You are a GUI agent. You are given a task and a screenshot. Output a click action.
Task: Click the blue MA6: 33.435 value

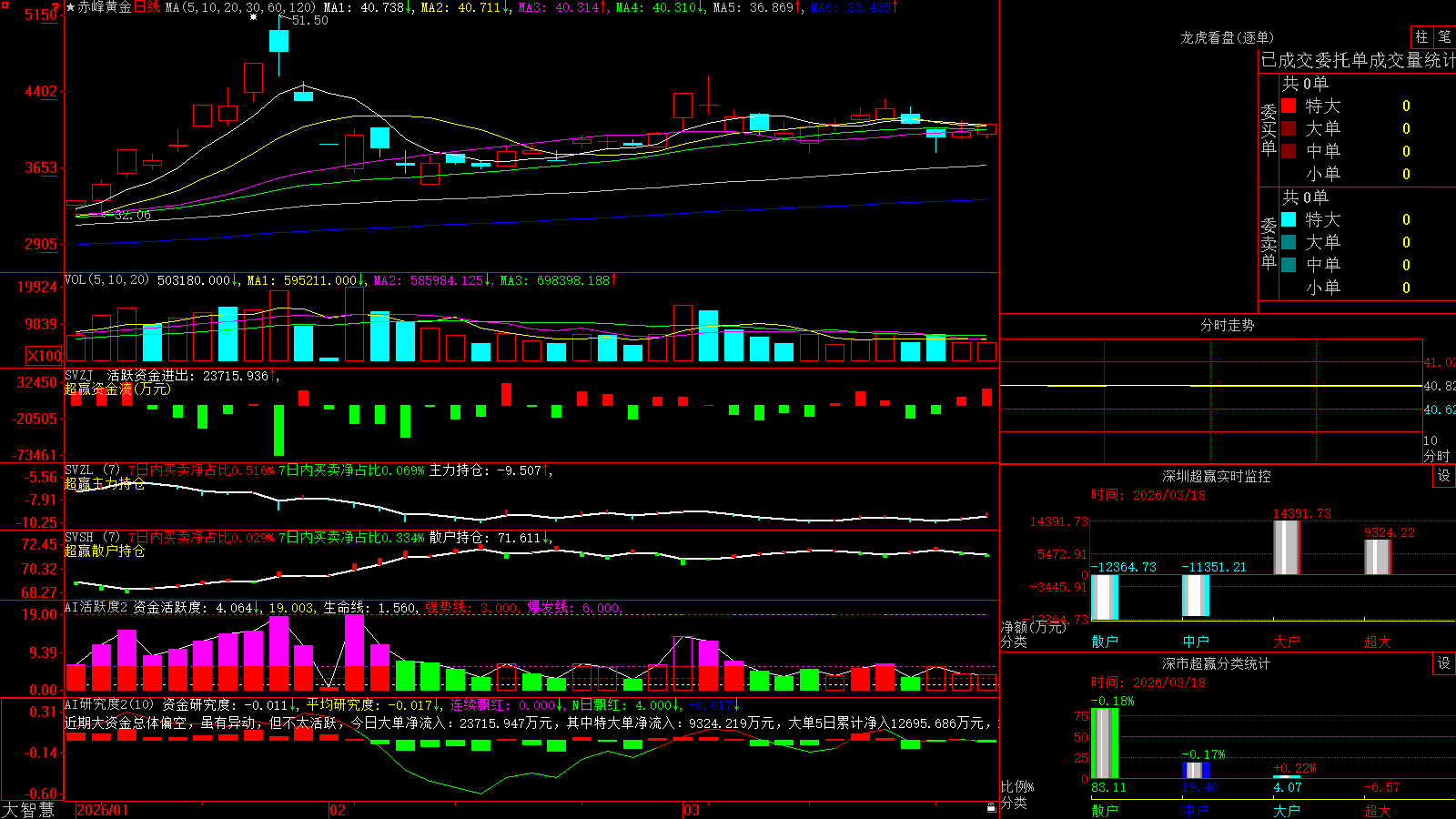click(x=853, y=7)
